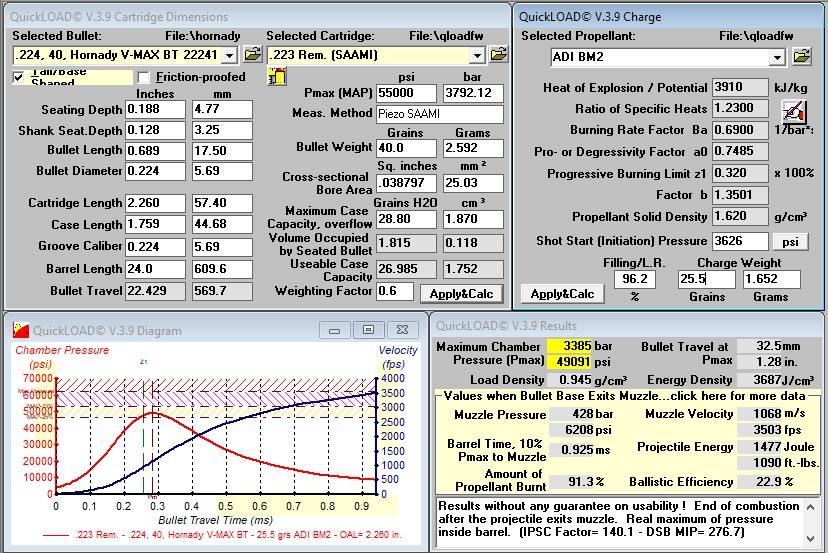
Task: Click the Bullet Weight grains field
Action: [407, 148]
